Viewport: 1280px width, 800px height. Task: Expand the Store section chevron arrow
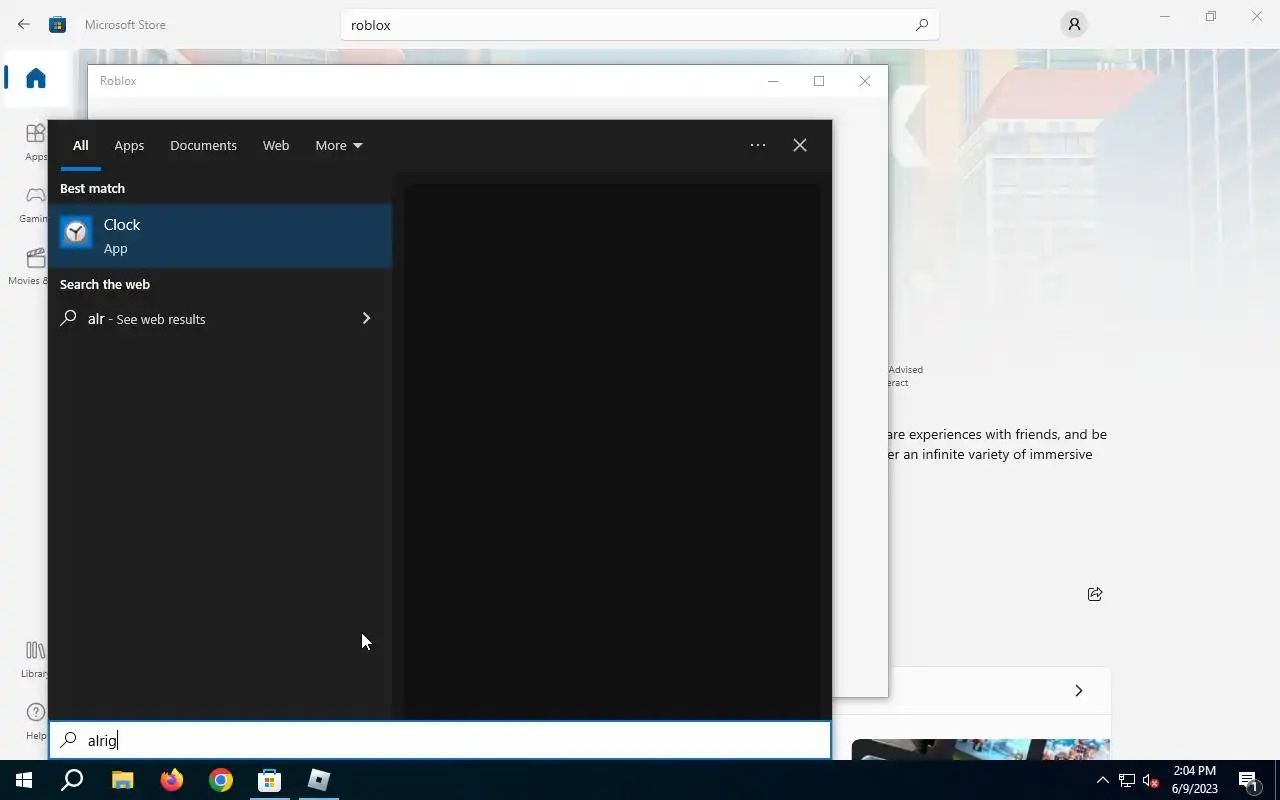[1078, 690]
